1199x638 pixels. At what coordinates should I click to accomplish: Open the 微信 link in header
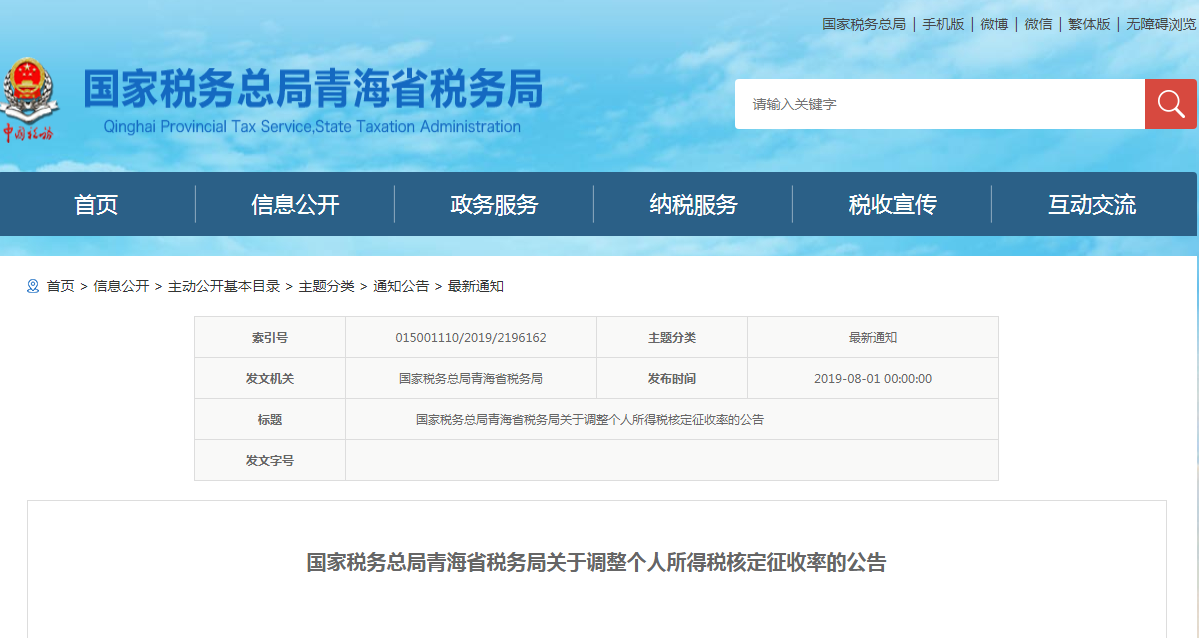point(1038,24)
